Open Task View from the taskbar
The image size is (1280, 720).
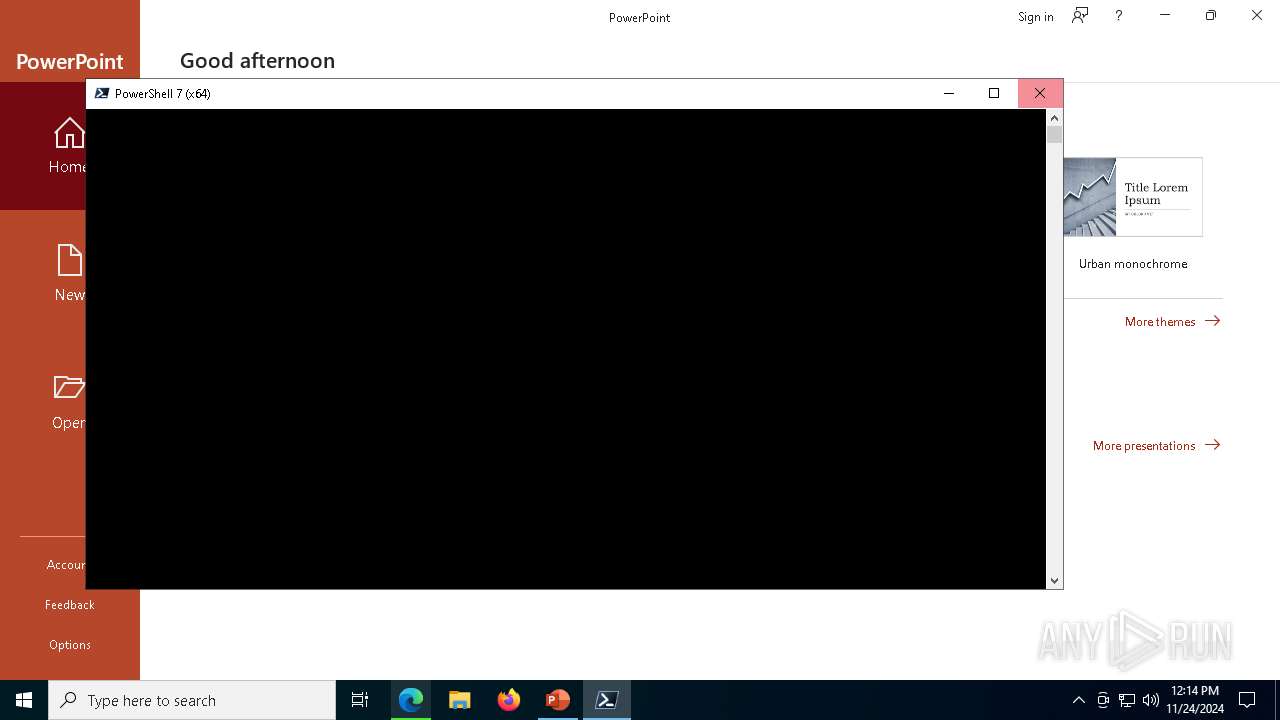coord(360,700)
